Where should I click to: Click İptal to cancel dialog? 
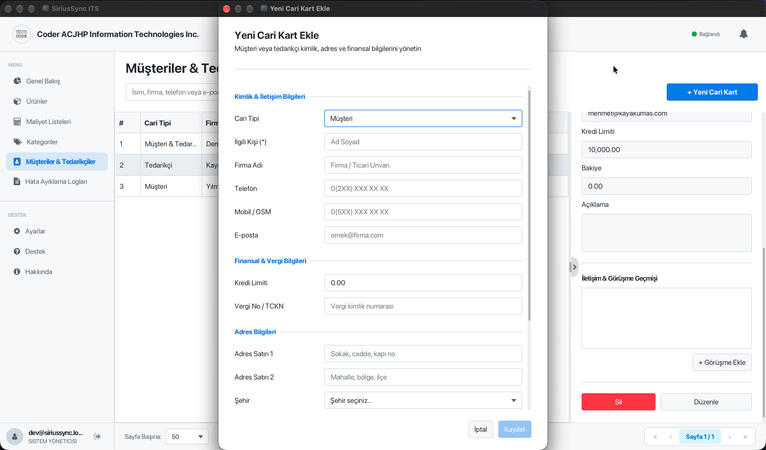pyautogui.click(x=481, y=429)
